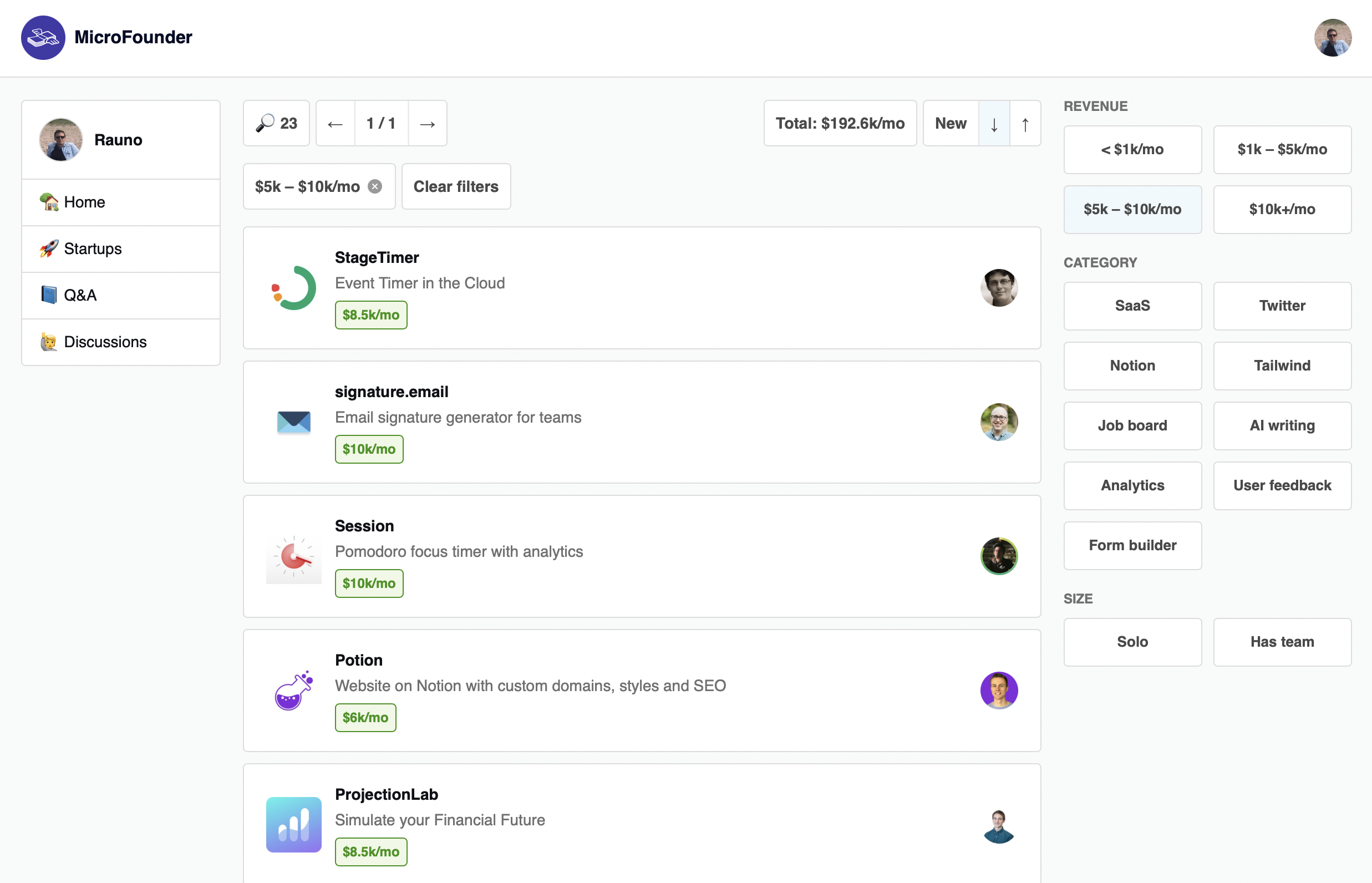This screenshot has height=883, width=1372.
Task: Click the Clear filters button
Action: click(x=456, y=186)
